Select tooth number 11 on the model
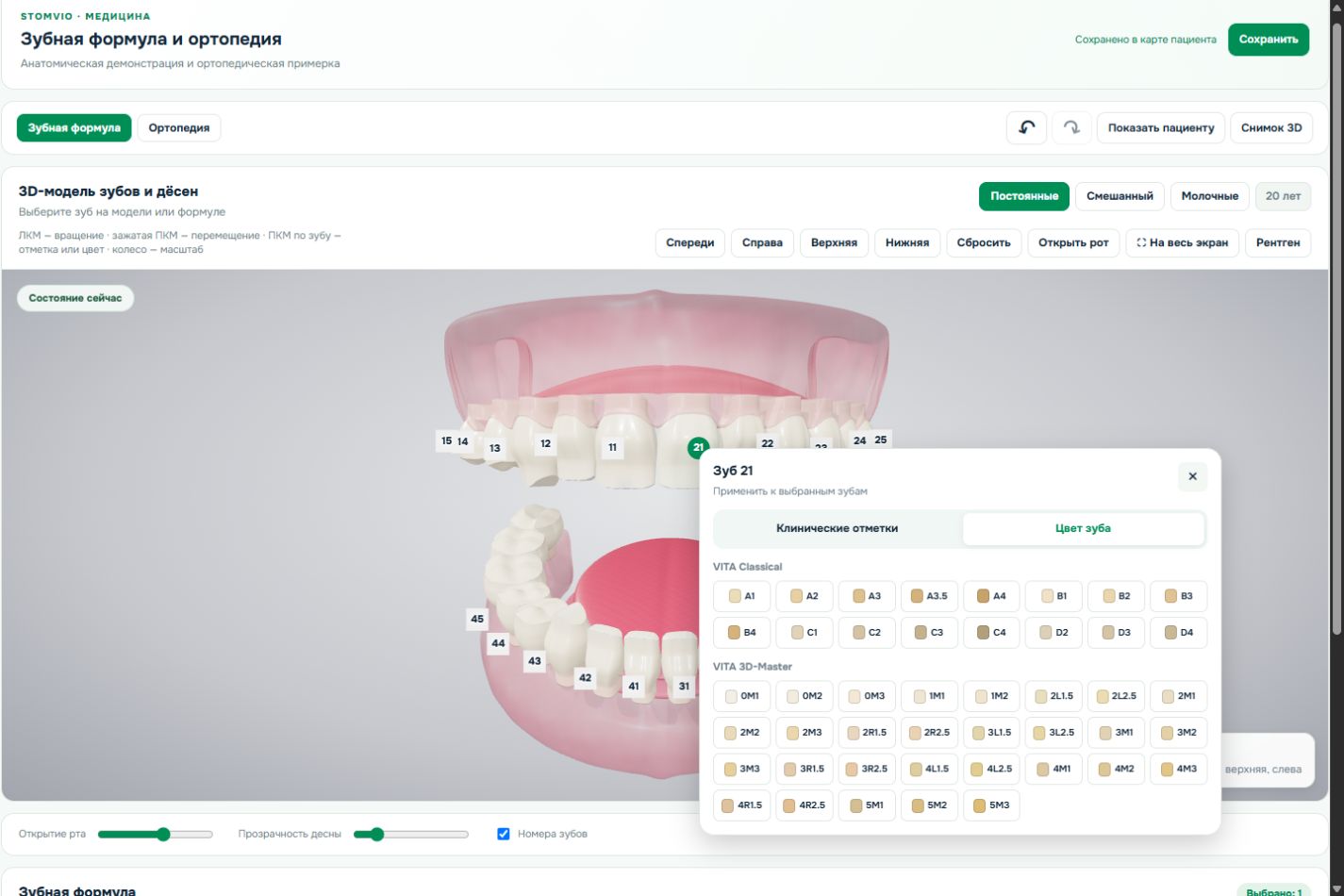 tap(612, 447)
